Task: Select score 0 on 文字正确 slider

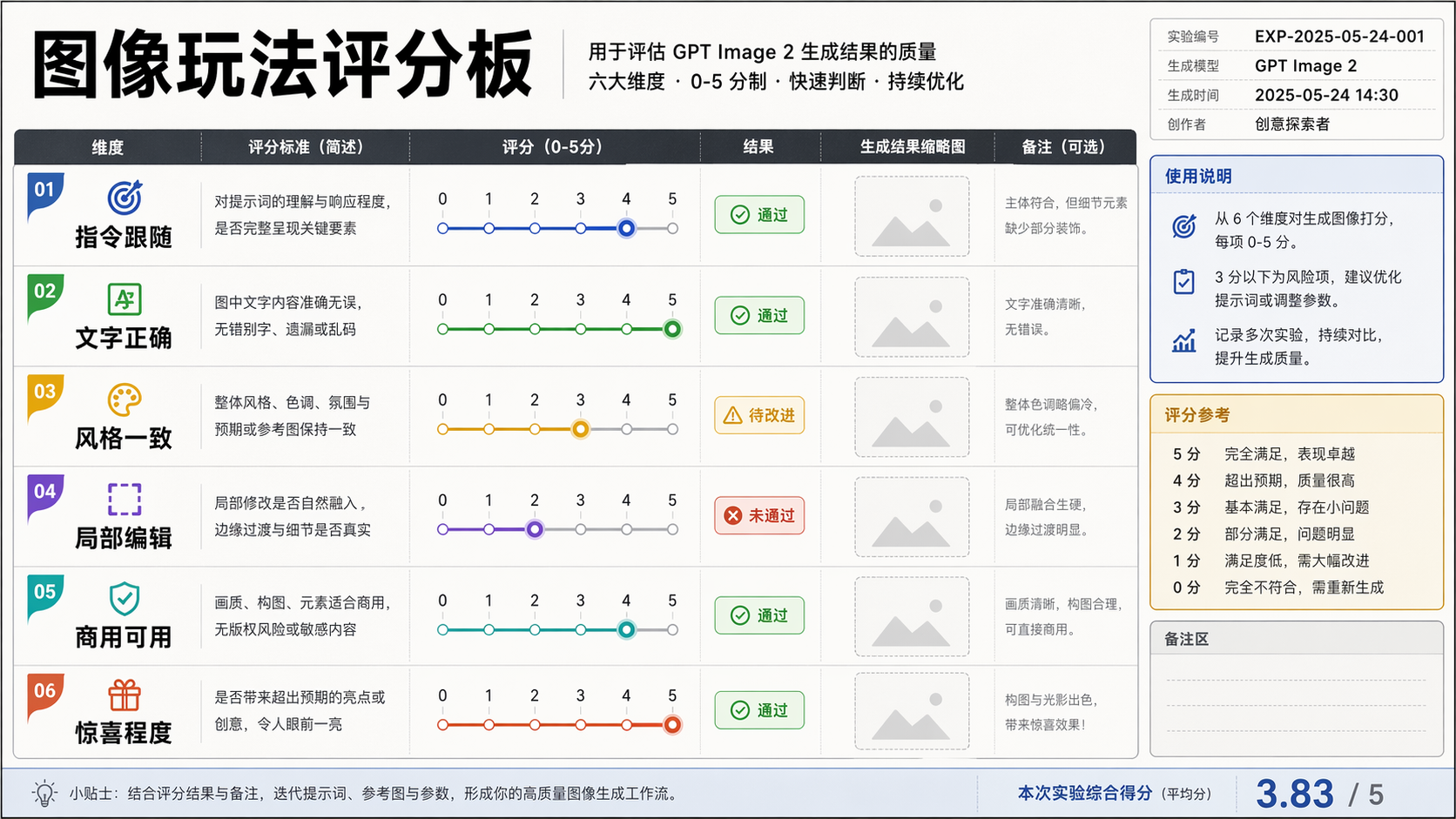Action: (443, 329)
